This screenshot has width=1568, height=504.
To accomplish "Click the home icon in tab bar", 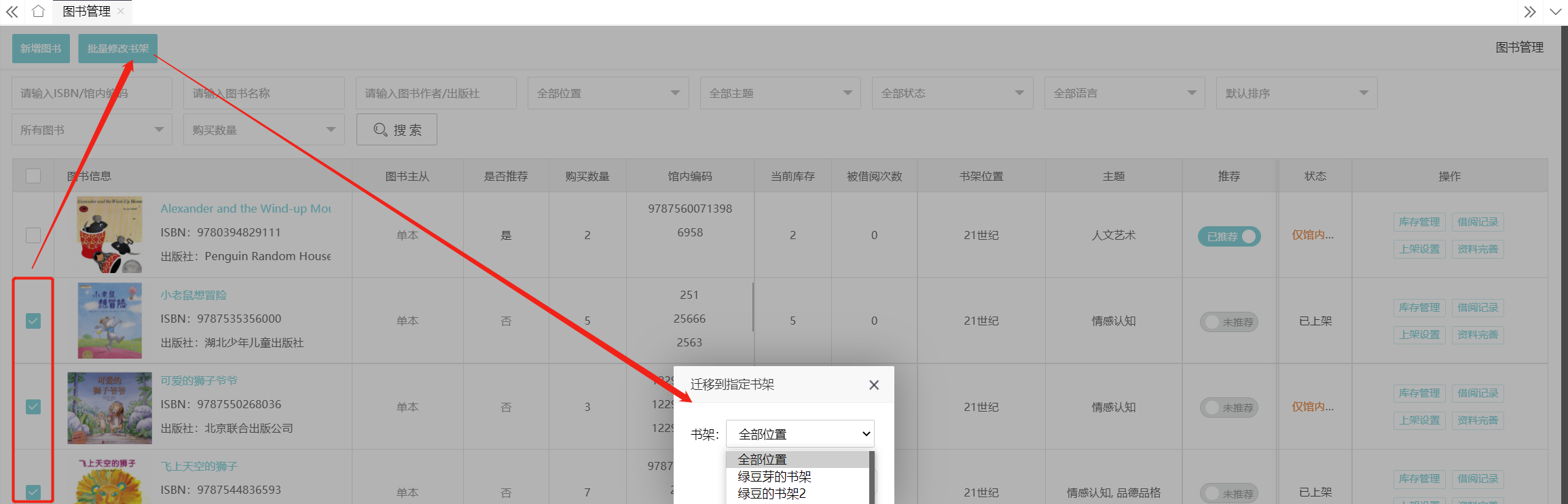I will pos(39,12).
